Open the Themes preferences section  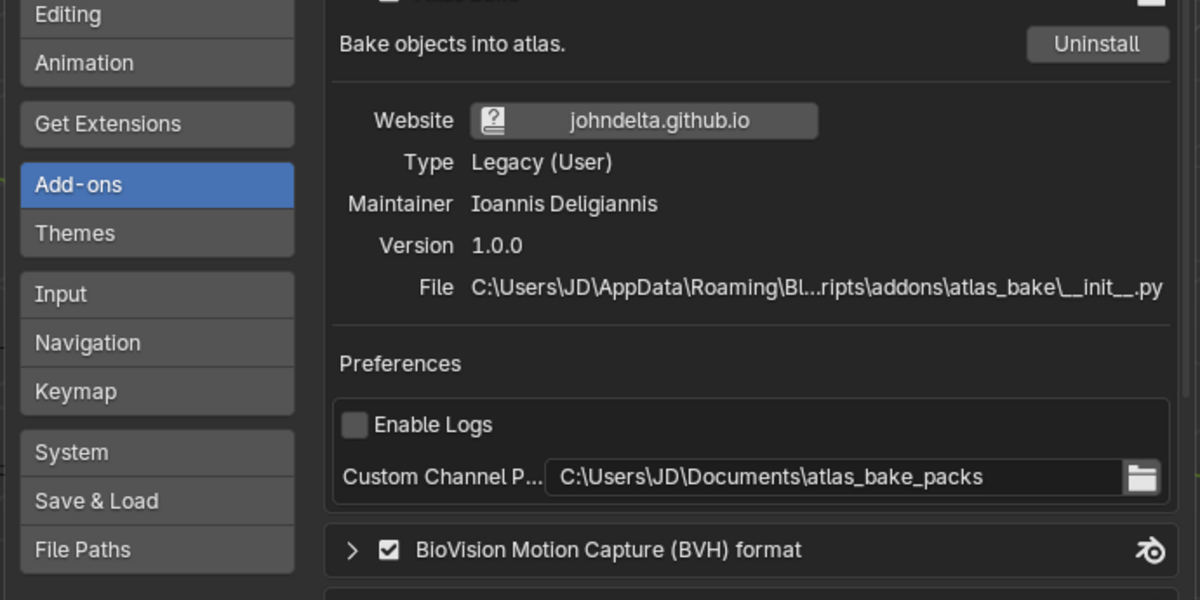[157, 233]
